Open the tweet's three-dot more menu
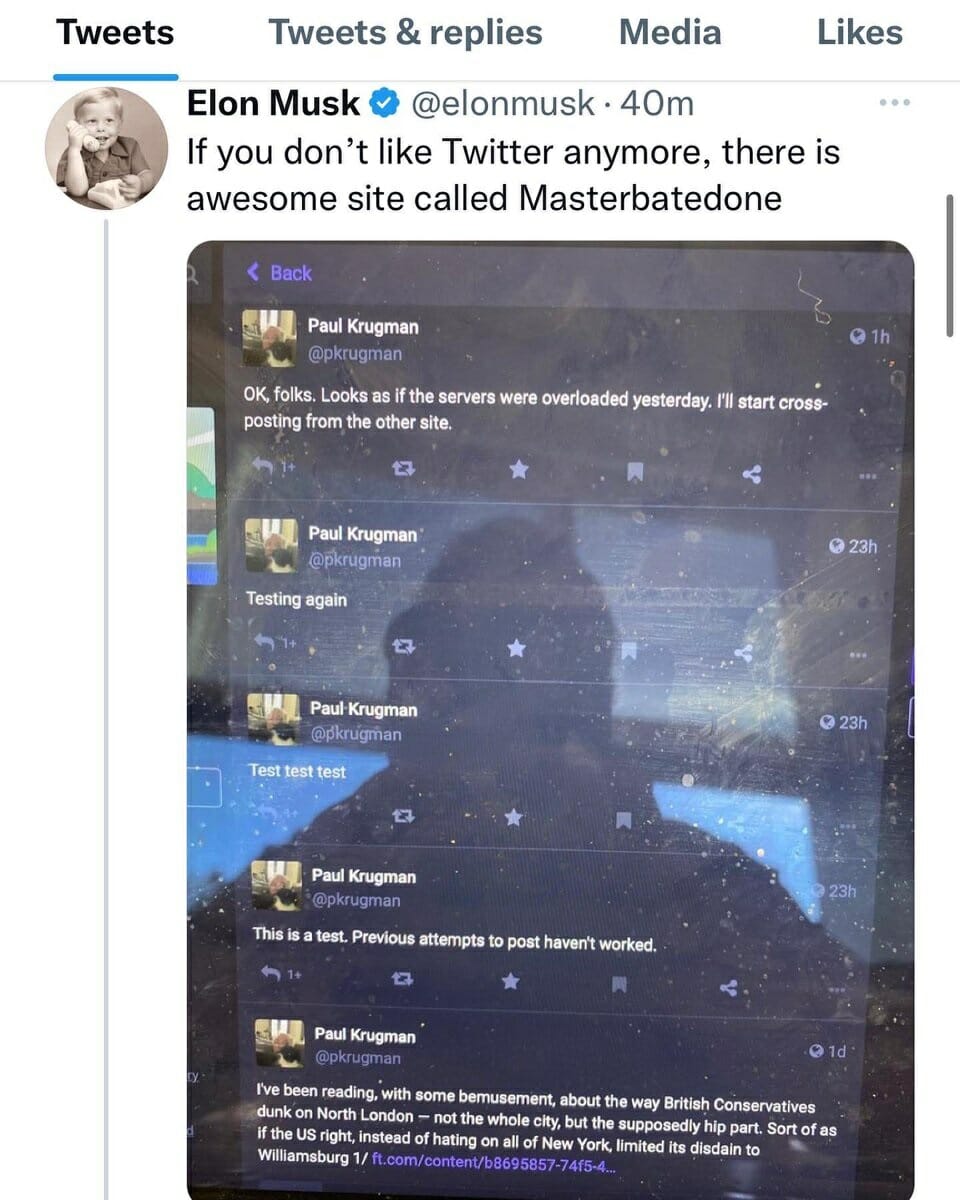The height and width of the screenshot is (1200, 960). (x=893, y=103)
